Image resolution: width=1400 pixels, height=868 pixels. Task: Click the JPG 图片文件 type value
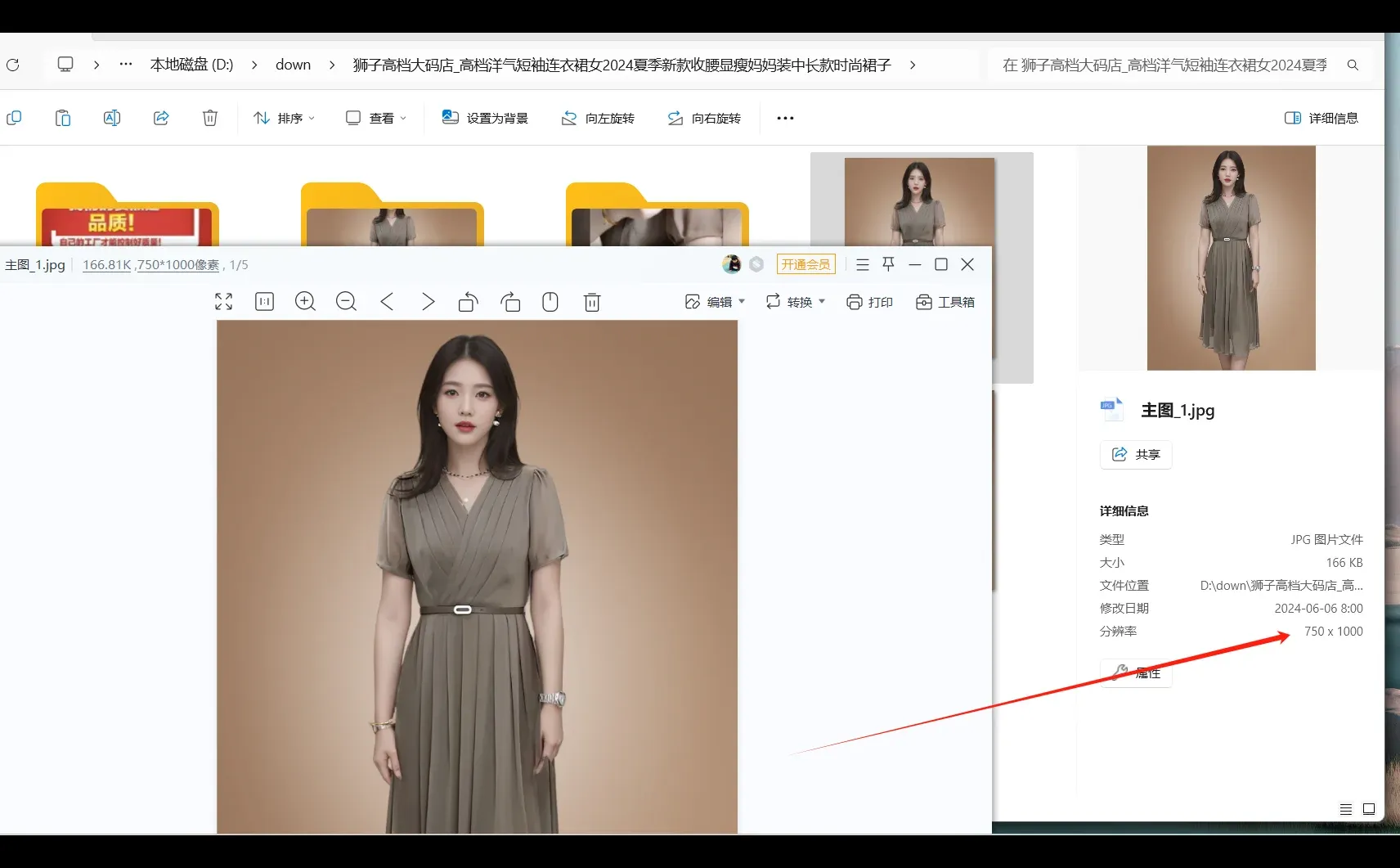point(1326,539)
